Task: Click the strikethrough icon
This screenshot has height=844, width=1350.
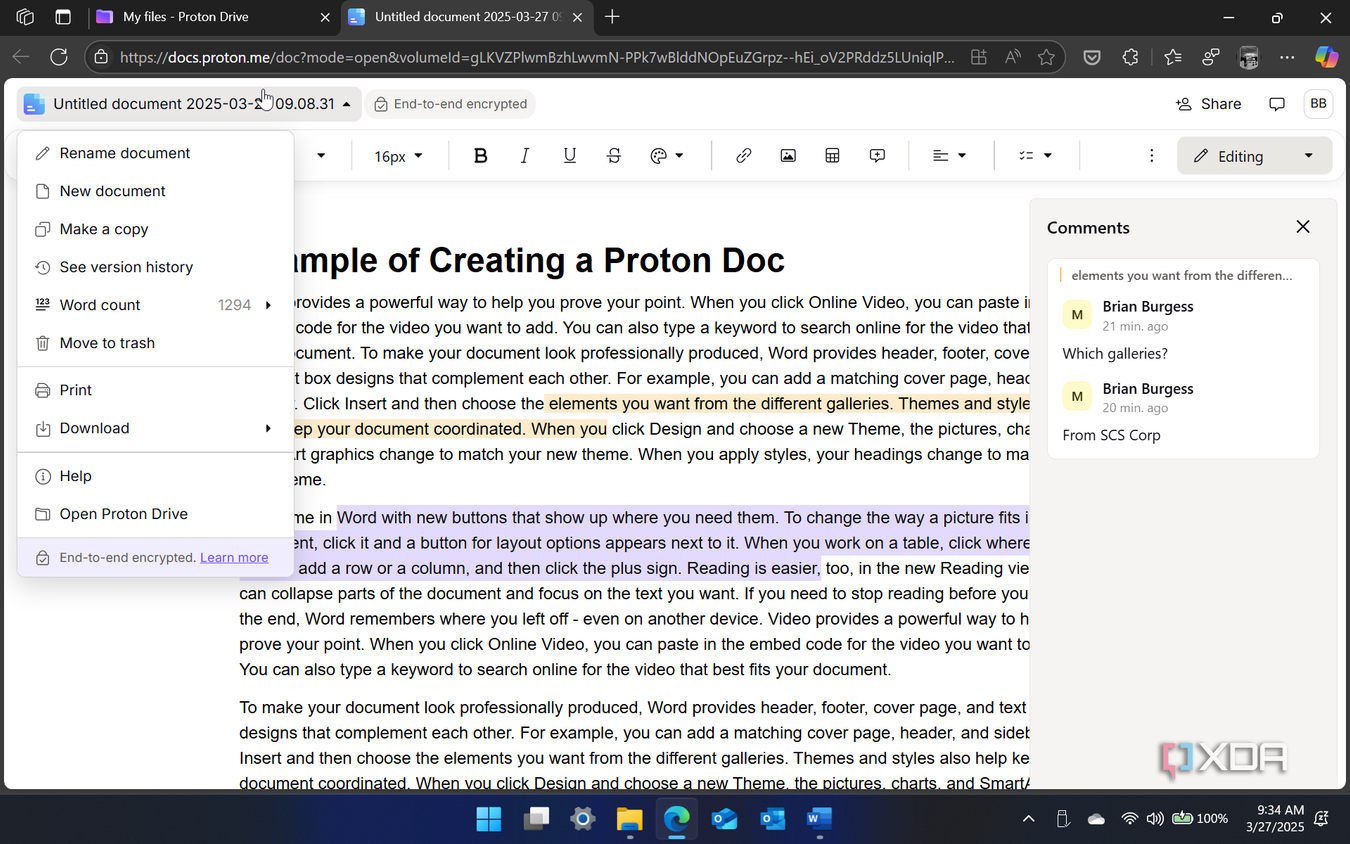Action: pyautogui.click(x=614, y=156)
